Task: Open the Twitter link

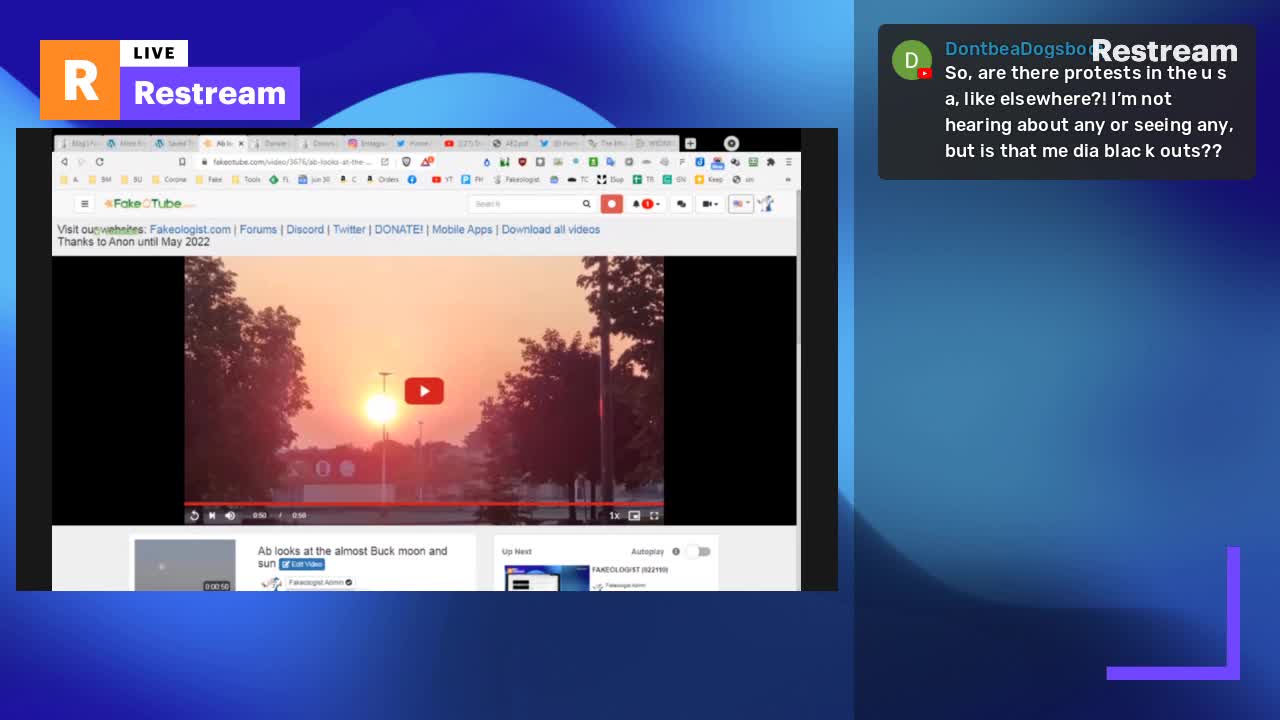Action: point(349,230)
